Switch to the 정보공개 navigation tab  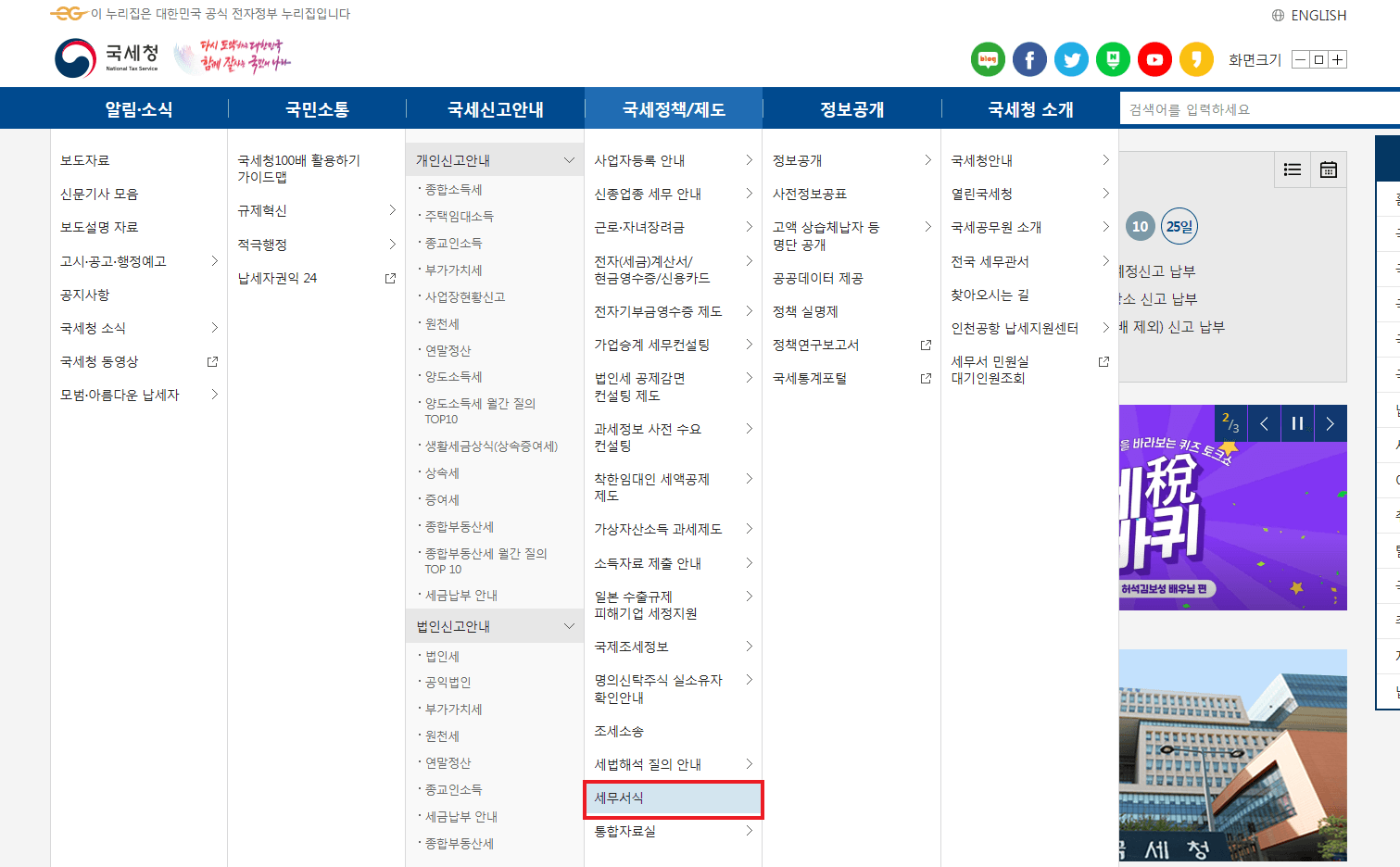pyautogui.click(x=850, y=108)
